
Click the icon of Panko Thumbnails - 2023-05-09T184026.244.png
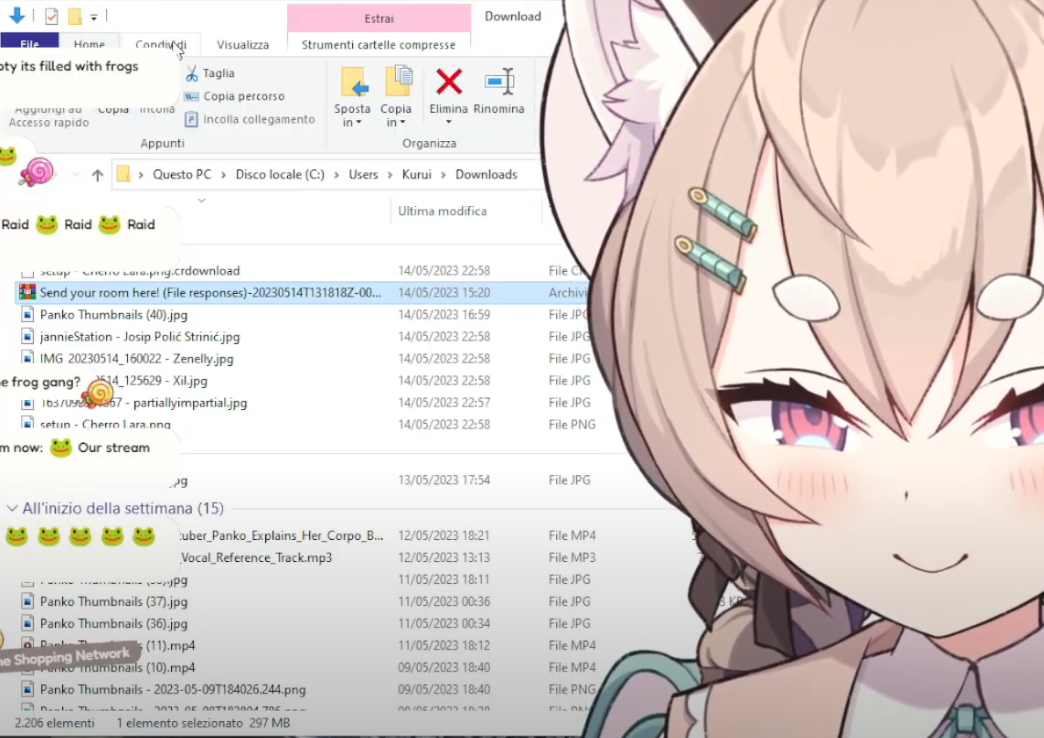tap(27, 689)
